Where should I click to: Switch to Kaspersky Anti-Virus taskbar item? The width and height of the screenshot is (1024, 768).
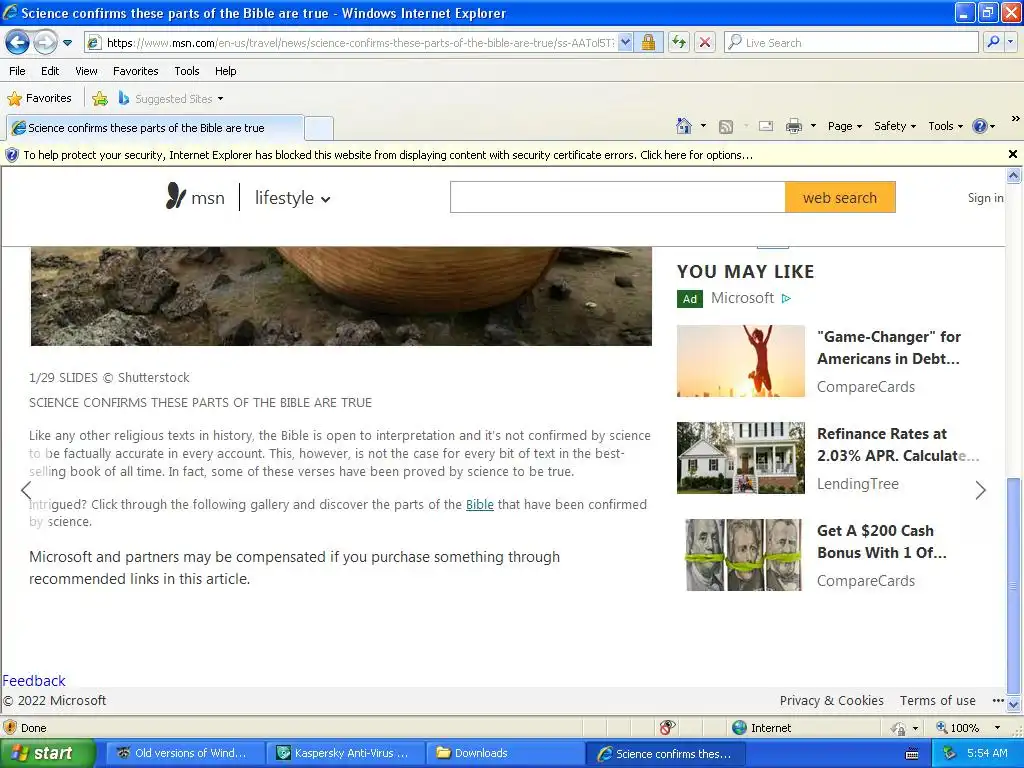[344, 754]
